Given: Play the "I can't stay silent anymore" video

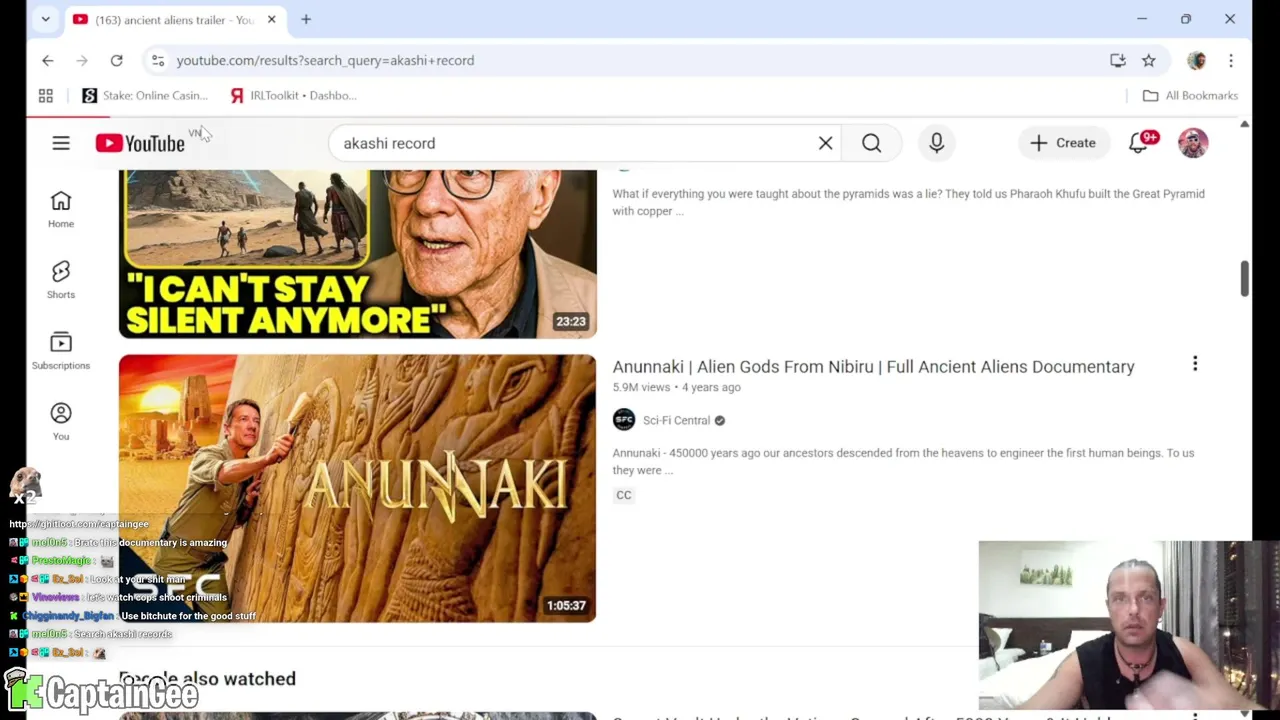Looking at the screenshot, I should (x=357, y=254).
